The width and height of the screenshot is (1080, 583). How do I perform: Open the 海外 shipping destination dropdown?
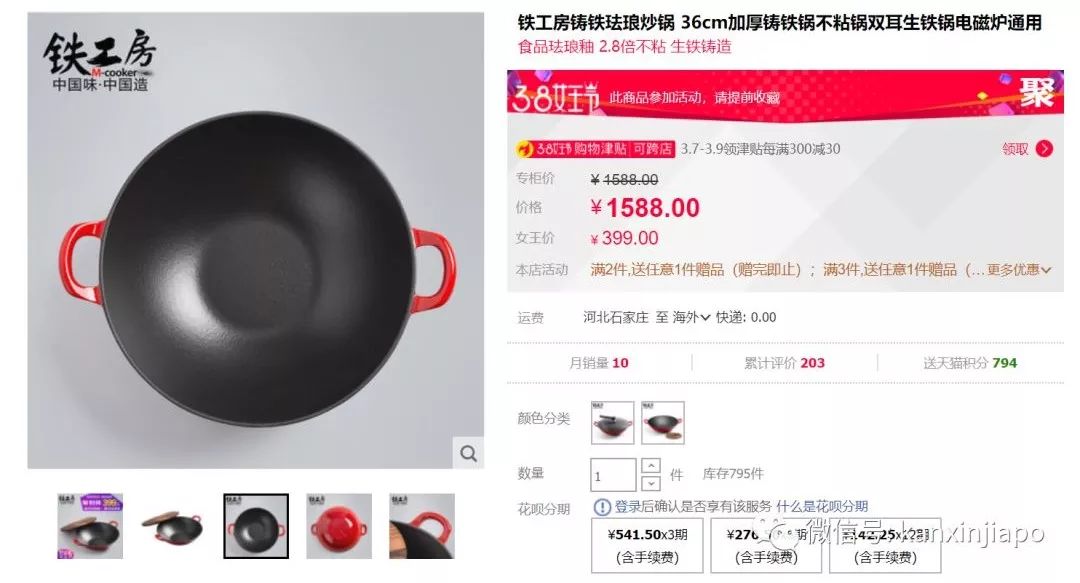(x=691, y=317)
